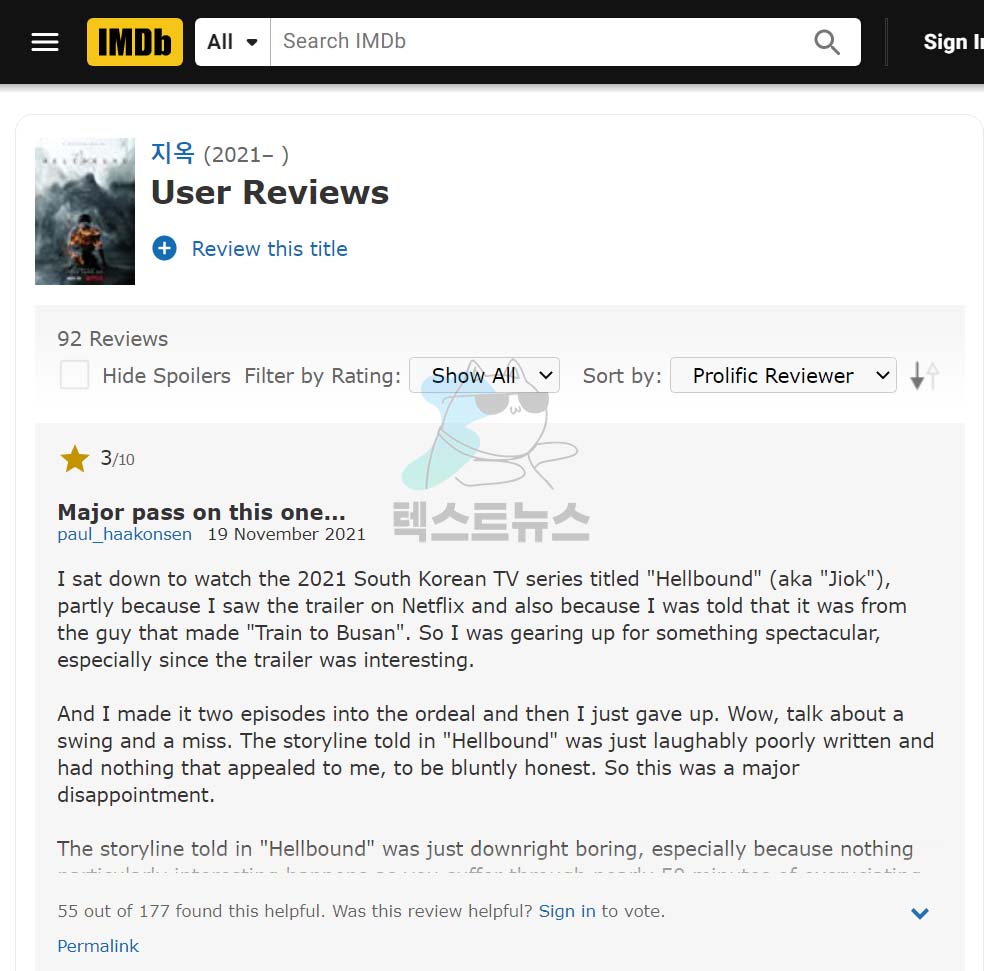Toggle the sort order arrows

[x=924, y=375]
